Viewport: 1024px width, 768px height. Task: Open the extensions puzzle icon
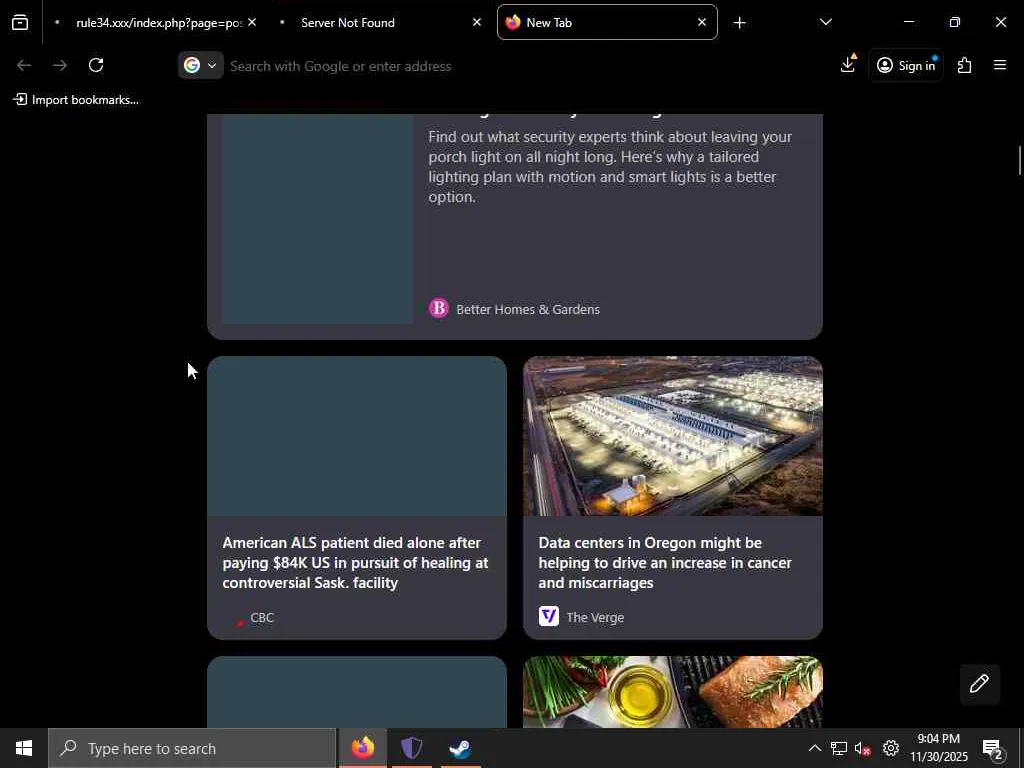[965, 65]
